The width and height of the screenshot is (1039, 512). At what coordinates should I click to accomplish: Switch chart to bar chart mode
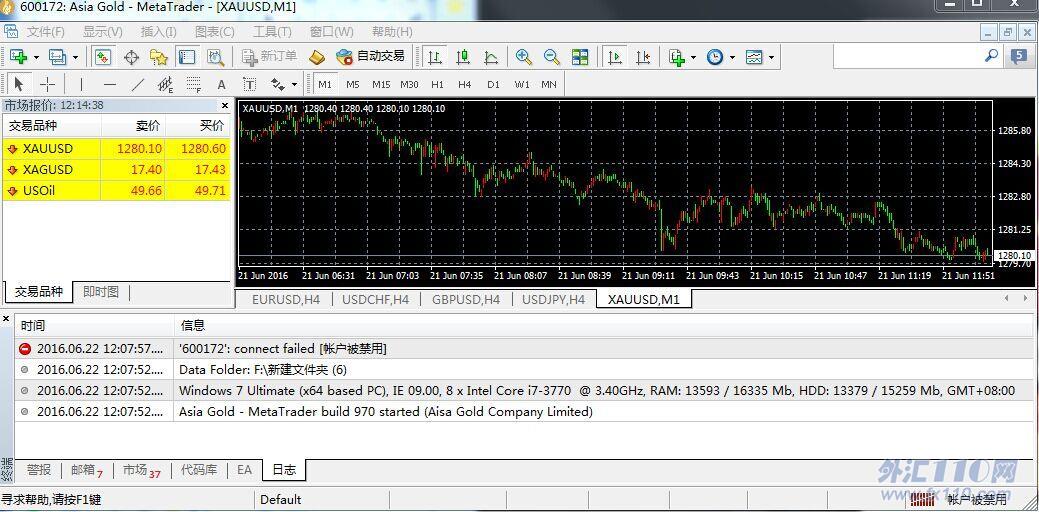435,57
